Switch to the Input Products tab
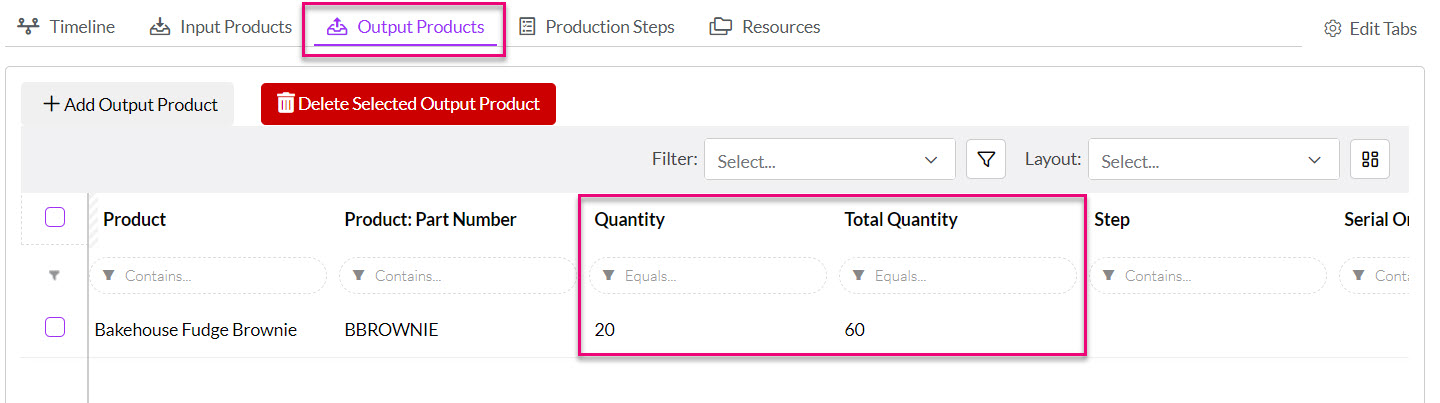 tap(221, 27)
